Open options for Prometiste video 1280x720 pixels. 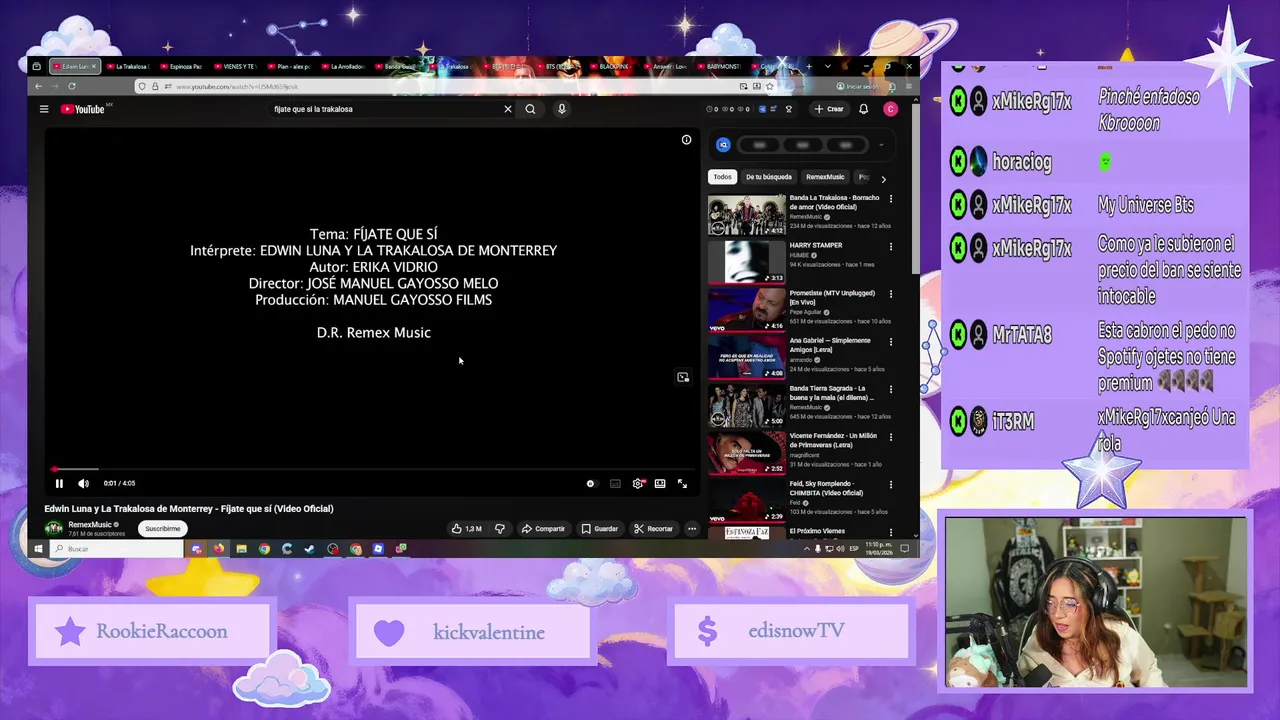point(891,294)
